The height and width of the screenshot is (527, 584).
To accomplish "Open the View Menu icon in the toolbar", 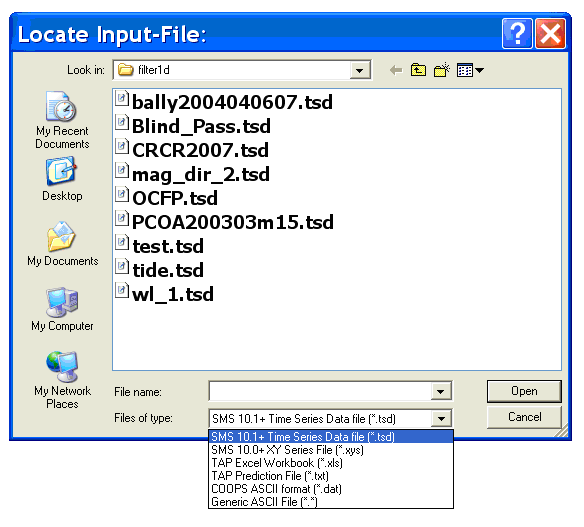I will point(470,70).
